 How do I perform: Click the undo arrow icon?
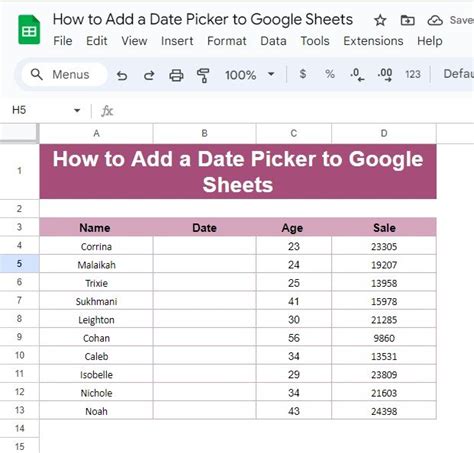click(x=122, y=75)
